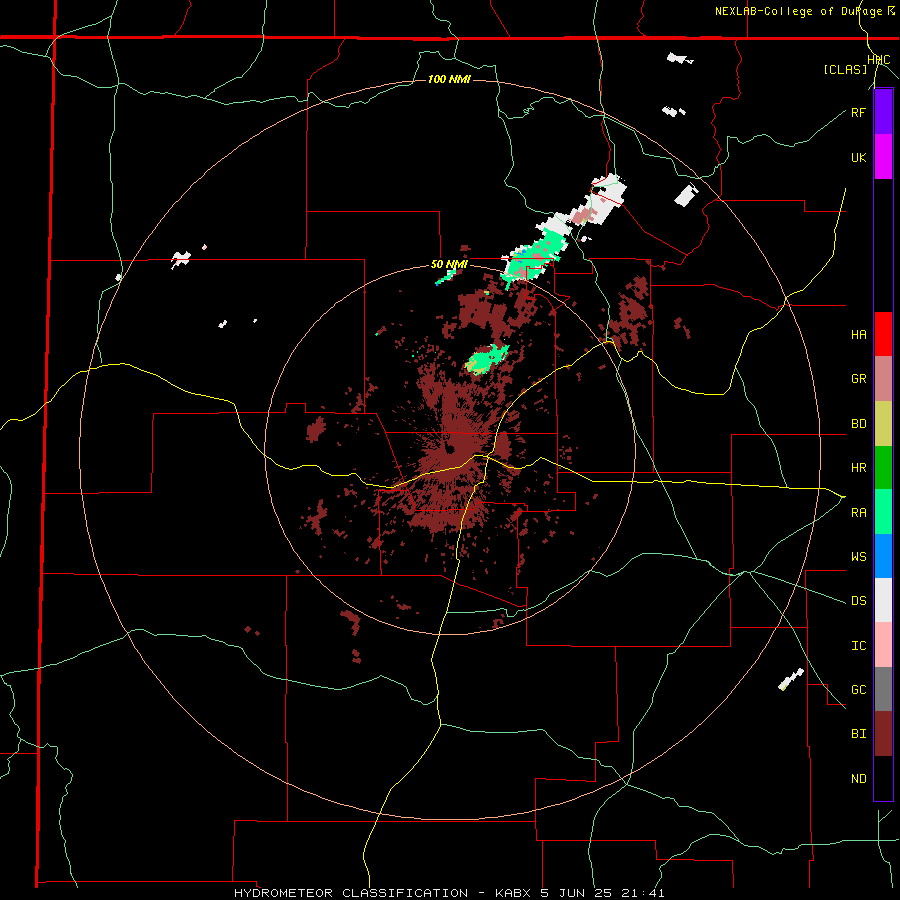The height and width of the screenshot is (900, 900).
Task: Click the GR graupel legend swatch
Action: [883, 378]
